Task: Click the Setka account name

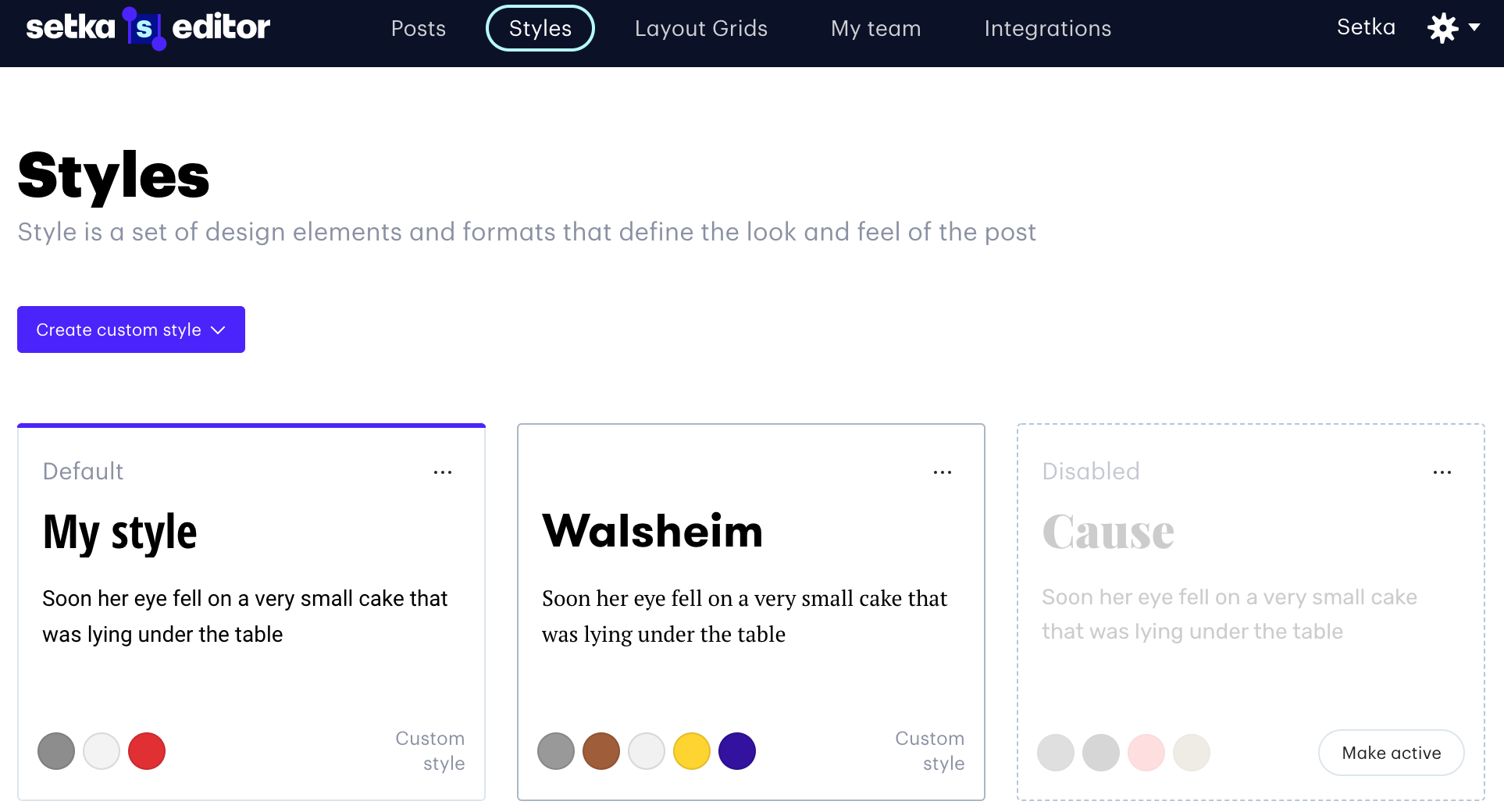Action: click(x=1366, y=27)
